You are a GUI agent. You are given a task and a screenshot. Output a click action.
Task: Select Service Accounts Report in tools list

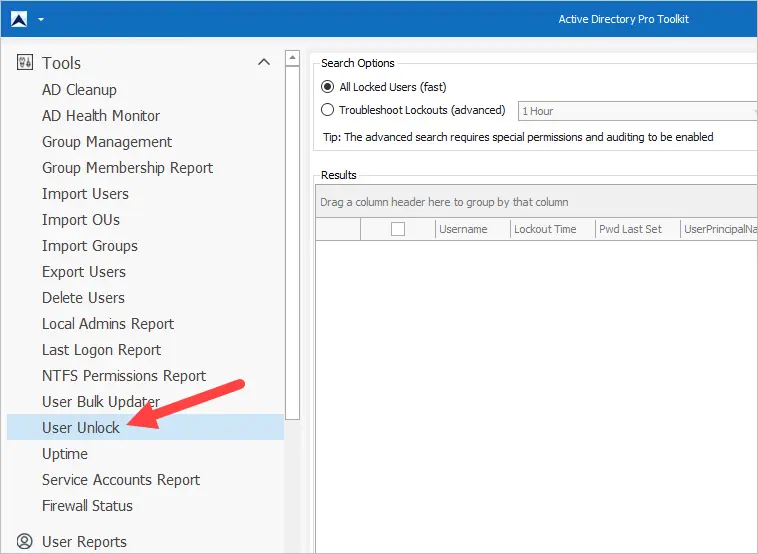coord(121,480)
